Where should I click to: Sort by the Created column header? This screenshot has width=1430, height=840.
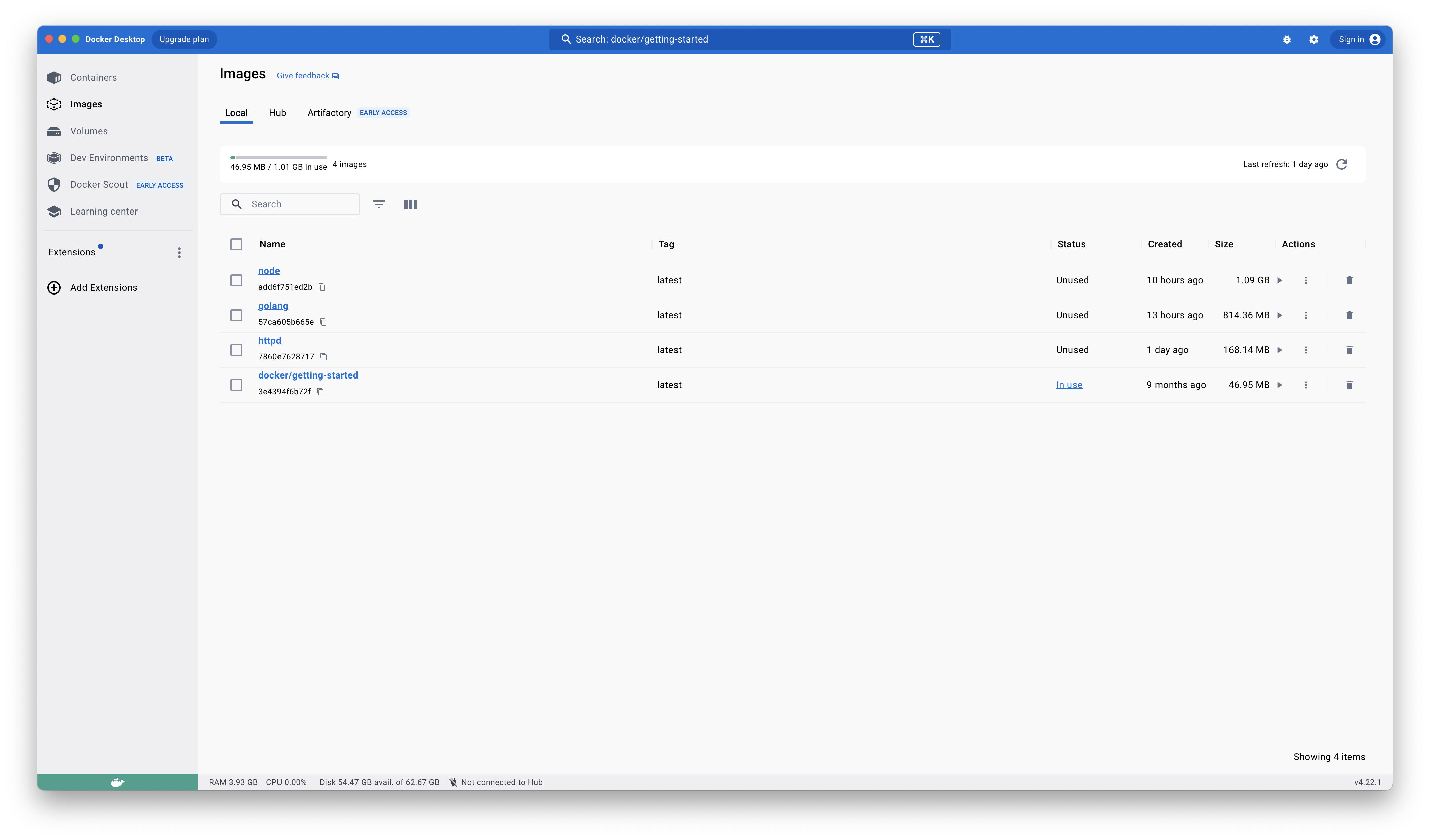click(x=1165, y=244)
